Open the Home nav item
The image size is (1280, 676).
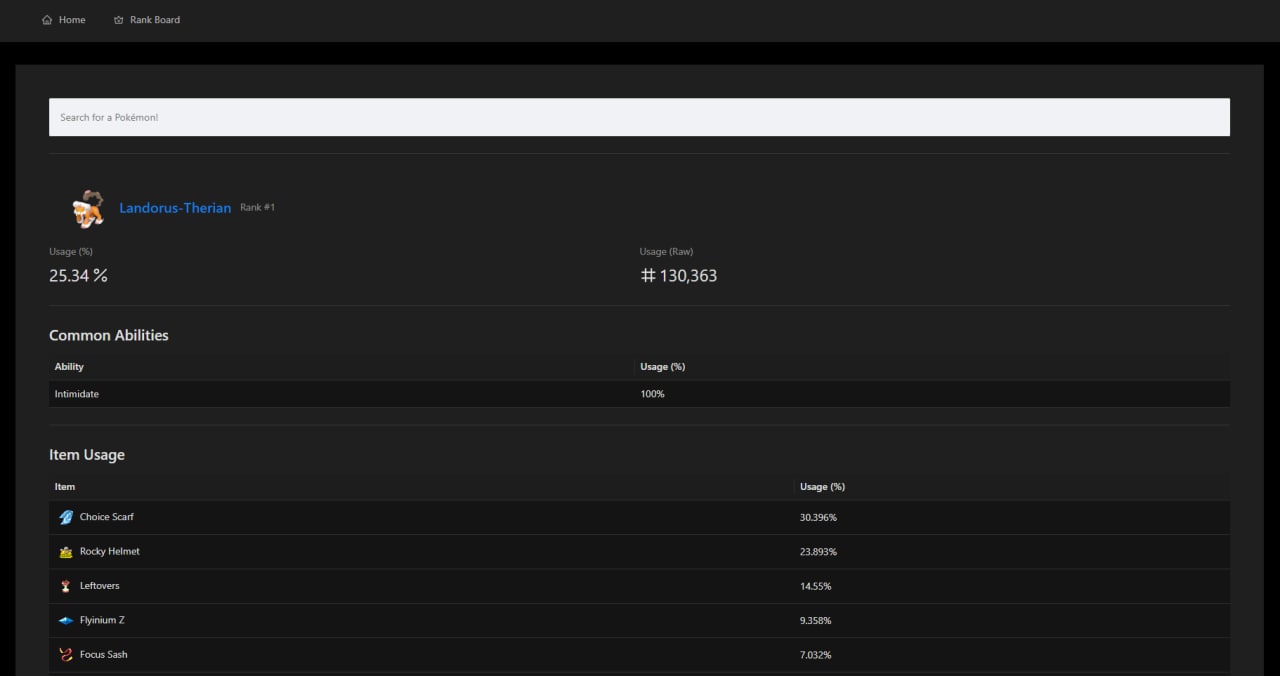63,20
